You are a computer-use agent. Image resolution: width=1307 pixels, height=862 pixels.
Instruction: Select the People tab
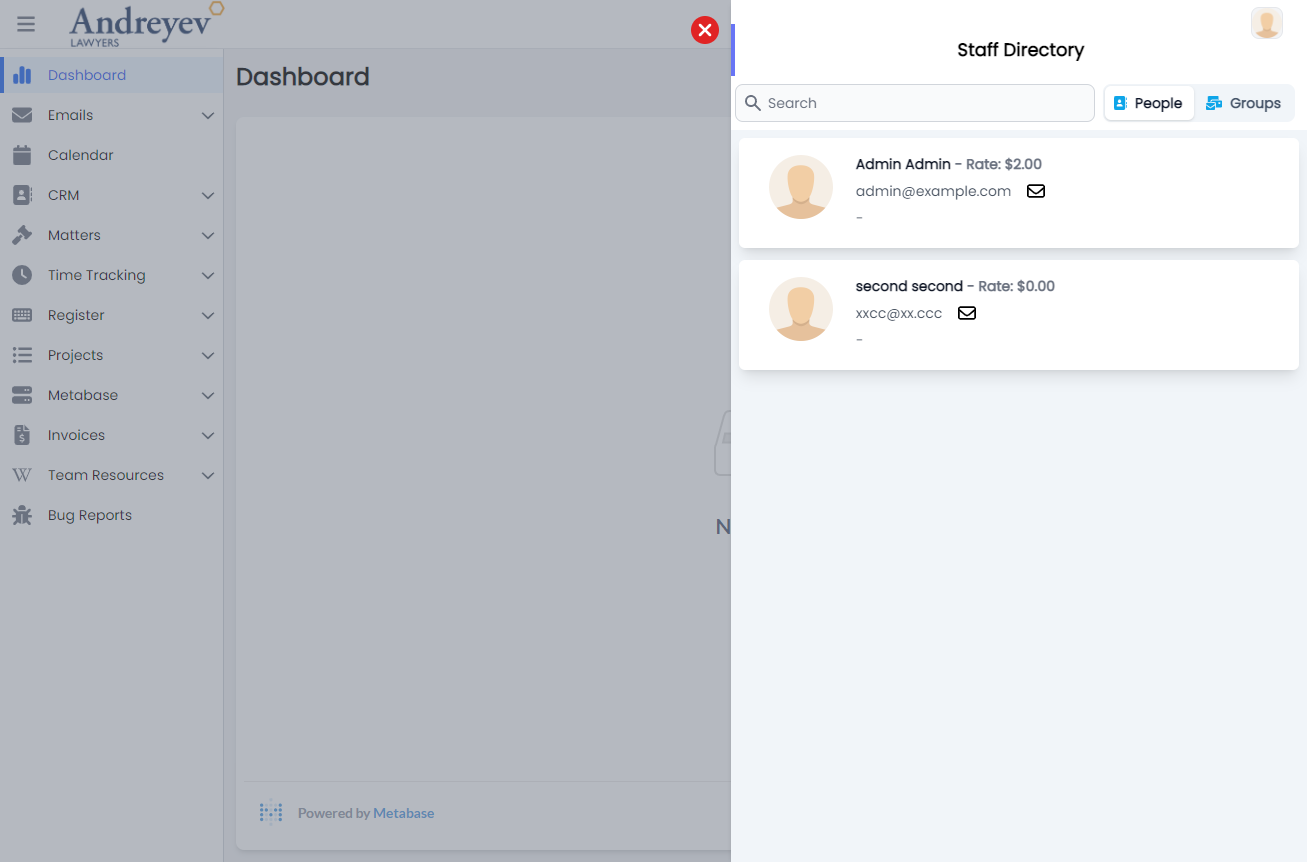tap(1148, 103)
